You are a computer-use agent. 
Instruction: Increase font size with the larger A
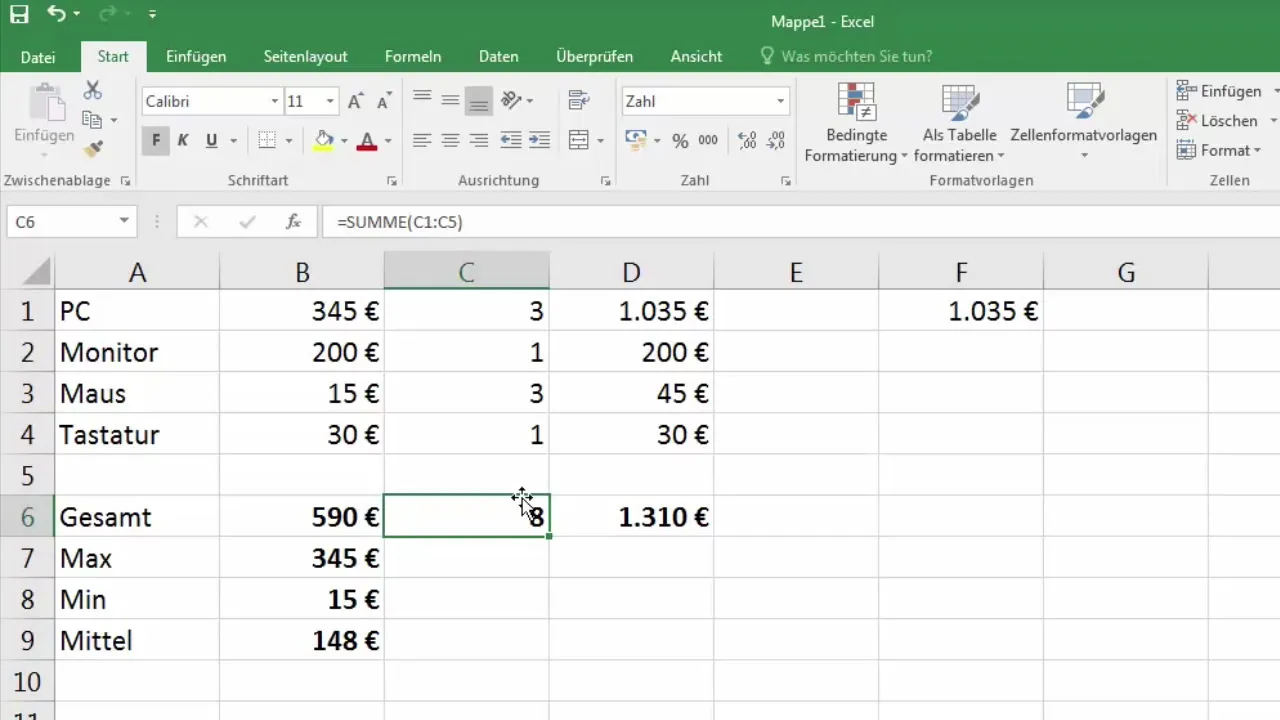click(356, 101)
